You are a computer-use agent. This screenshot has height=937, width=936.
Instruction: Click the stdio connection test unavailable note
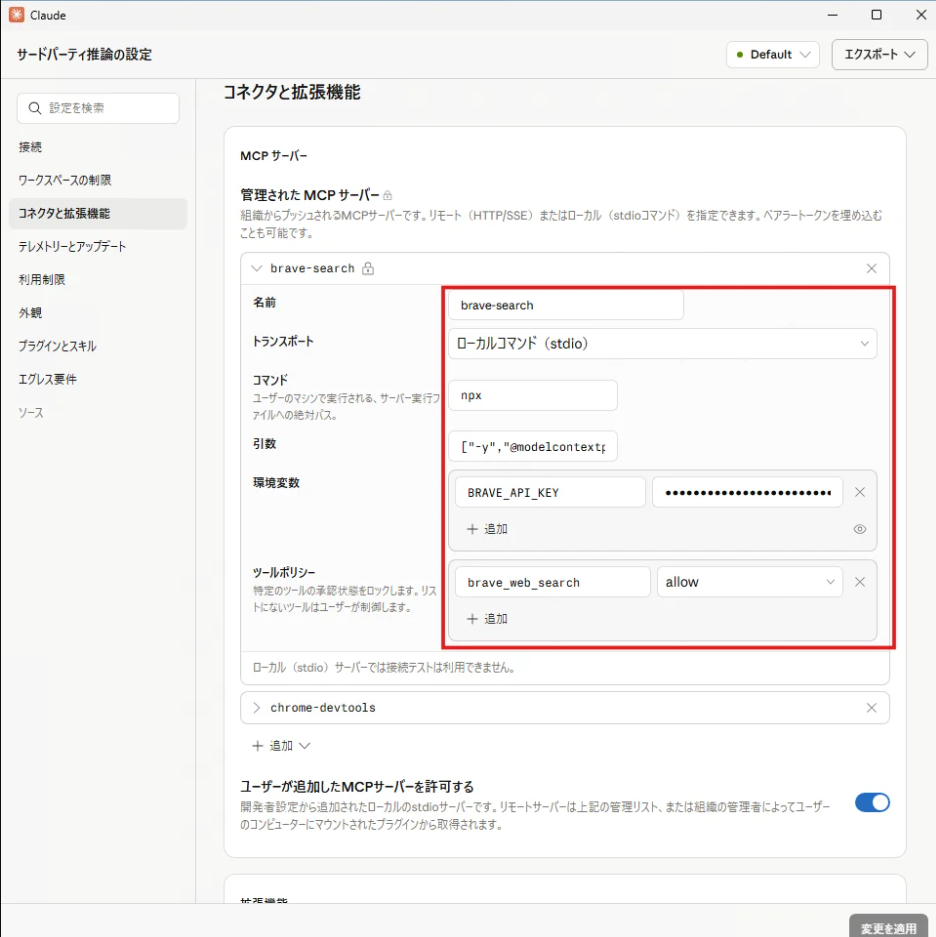(x=384, y=667)
